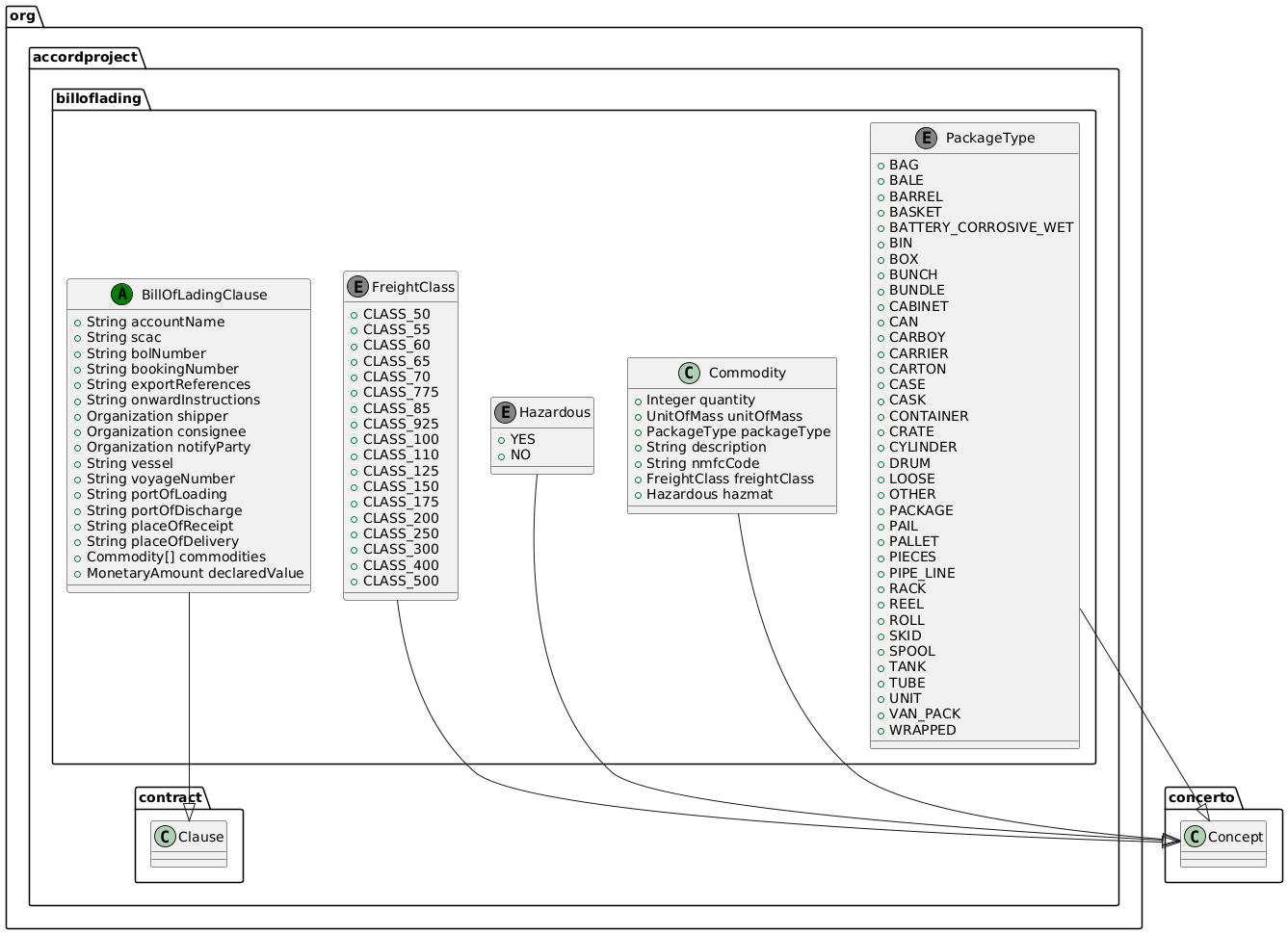The width and height of the screenshot is (1288, 934).
Task: Open the 'contract' package label
Action: pos(171,797)
